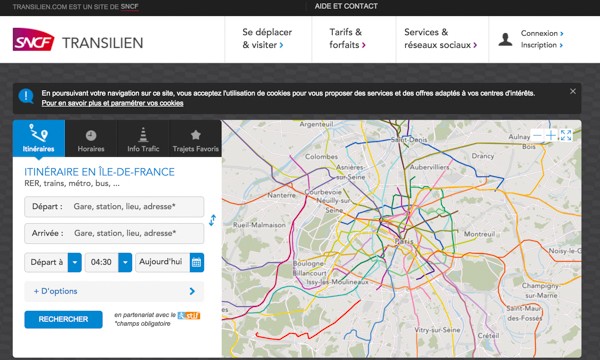Open the Trajets Favoris tab

196,138
